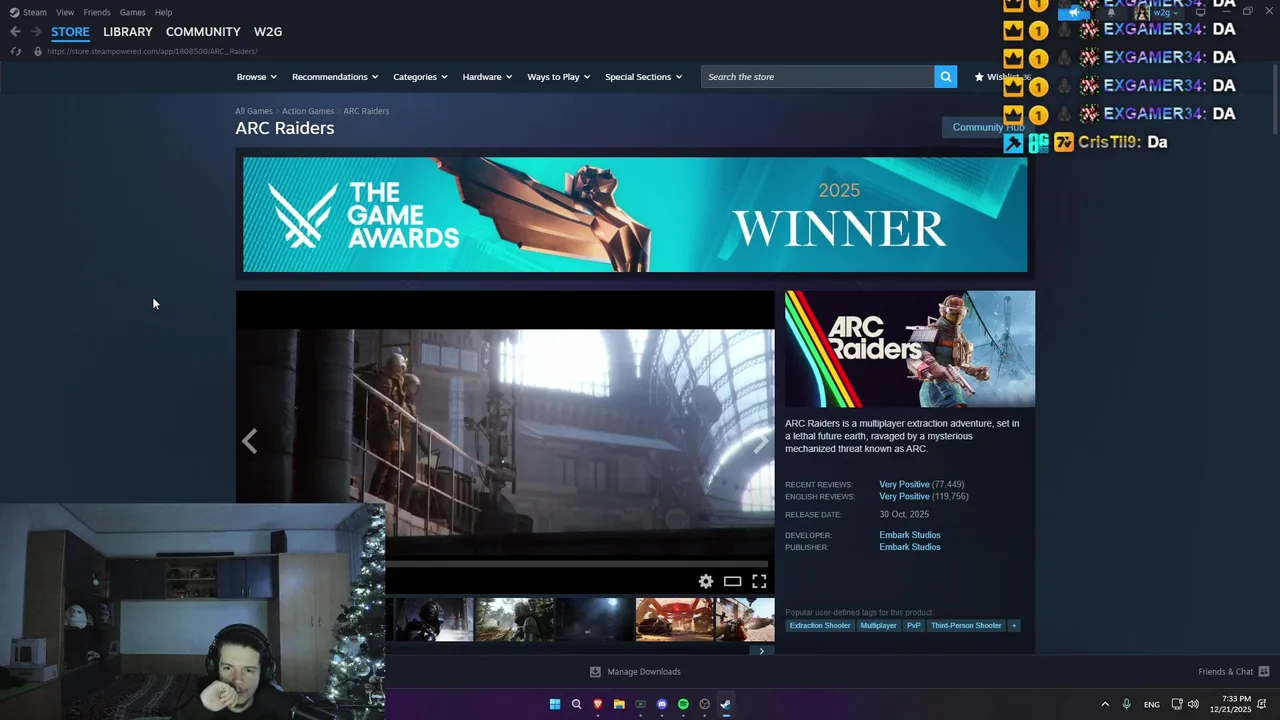Select the STORE tab
1280x720 pixels.
[70, 32]
